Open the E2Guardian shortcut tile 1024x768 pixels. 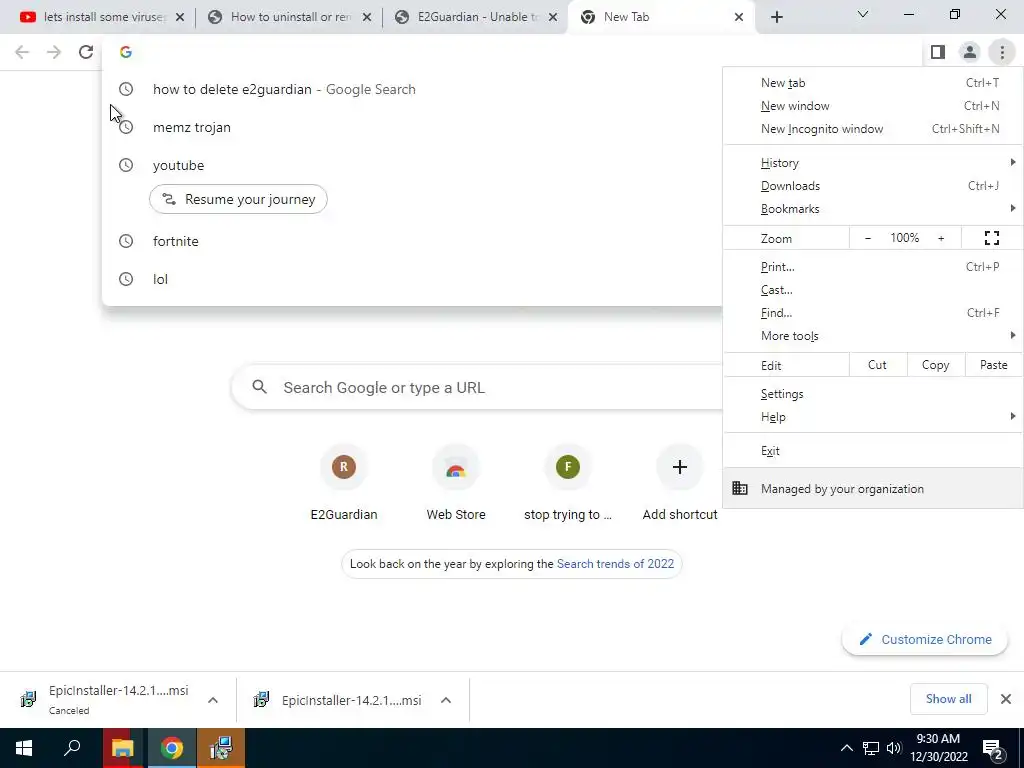tap(344, 483)
